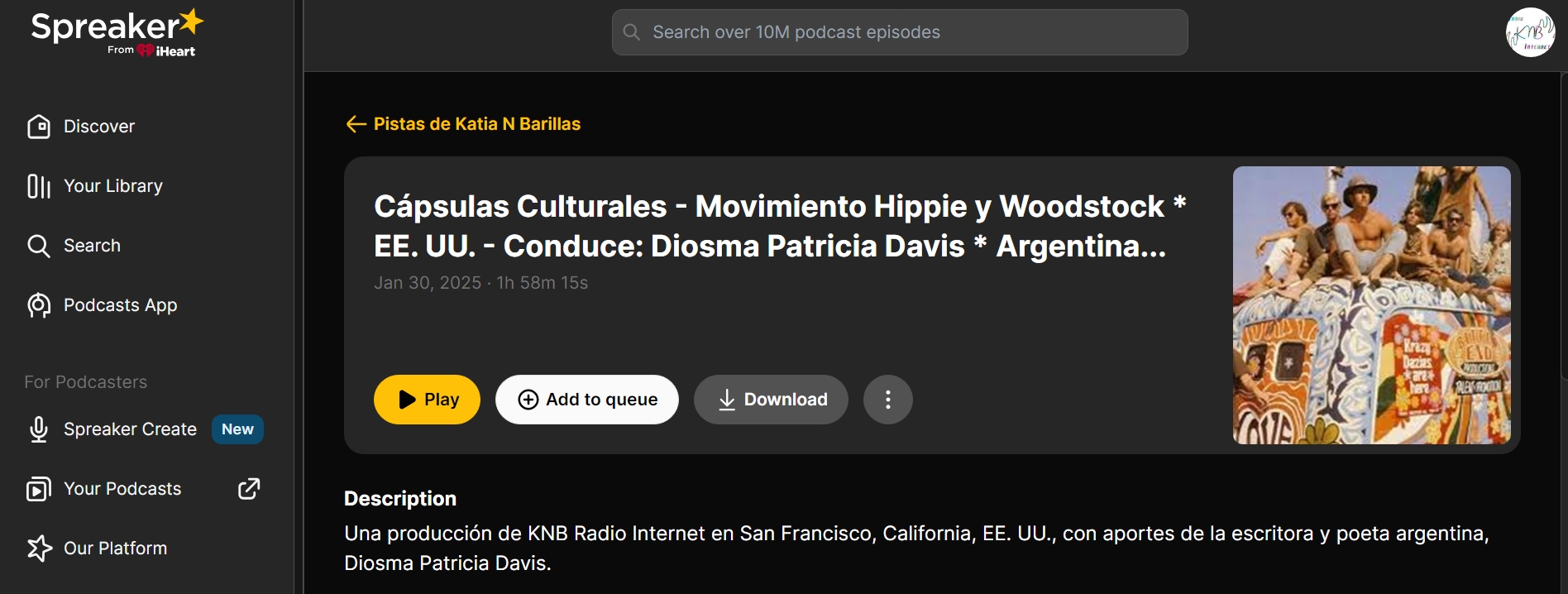Open Our Platform page
This screenshot has width=1568, height=594.
click(x=98, y=548)
